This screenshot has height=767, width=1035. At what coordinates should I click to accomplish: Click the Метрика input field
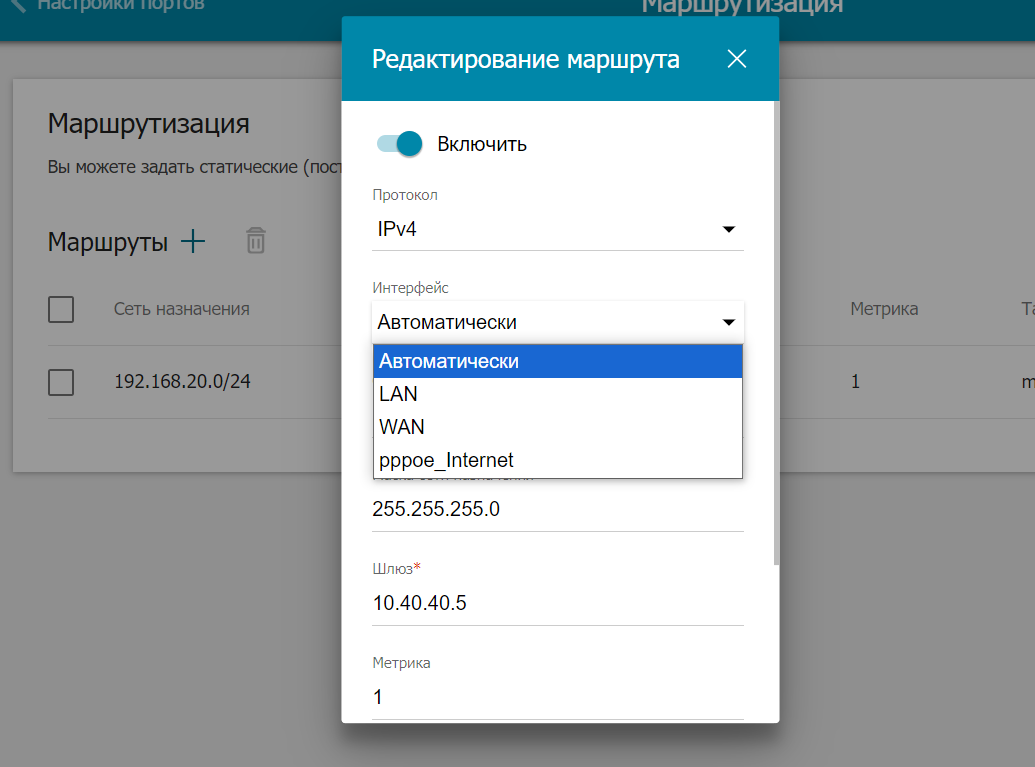coord(558,697)
